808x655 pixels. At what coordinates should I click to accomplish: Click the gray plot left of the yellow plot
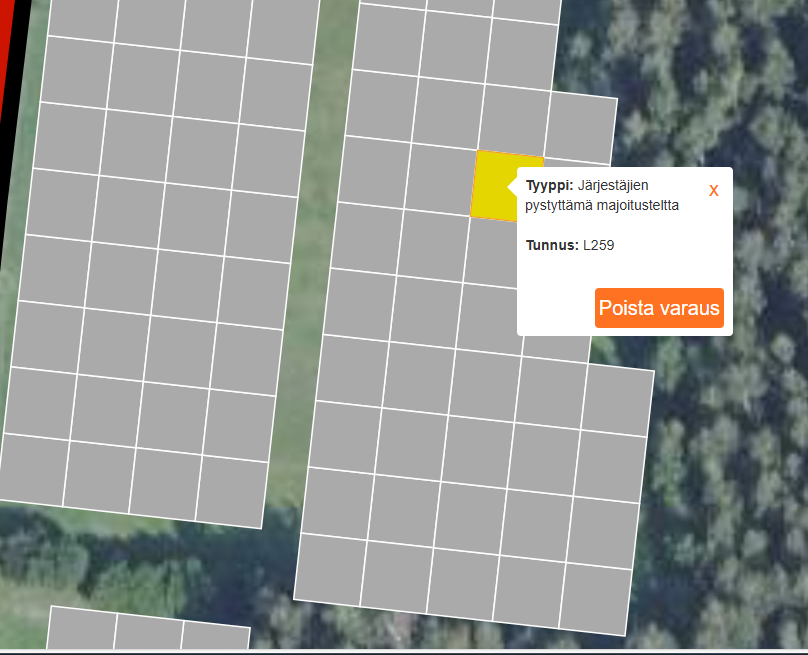click(440, 177)
